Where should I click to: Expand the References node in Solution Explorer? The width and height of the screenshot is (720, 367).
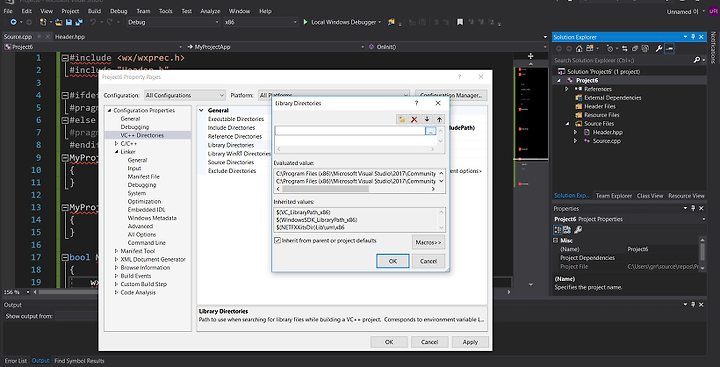point(567,89)
